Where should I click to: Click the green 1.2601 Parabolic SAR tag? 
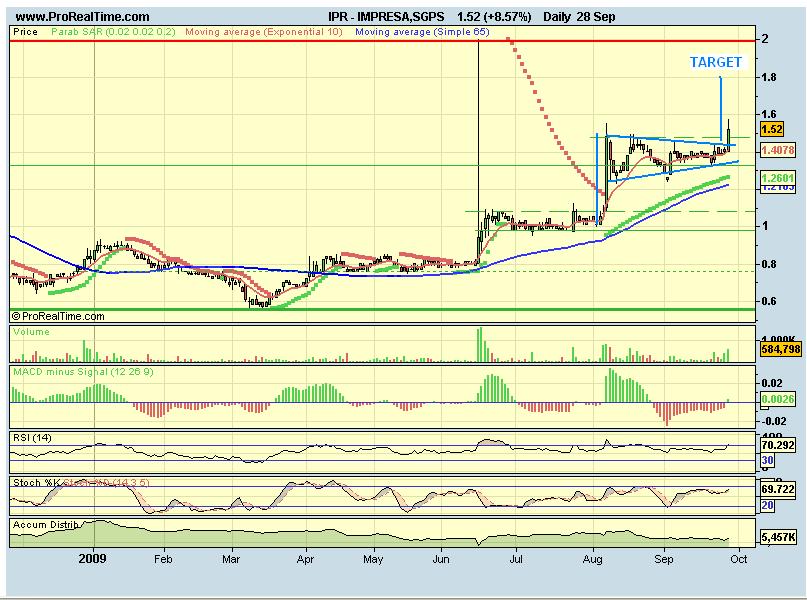point(778,178)
